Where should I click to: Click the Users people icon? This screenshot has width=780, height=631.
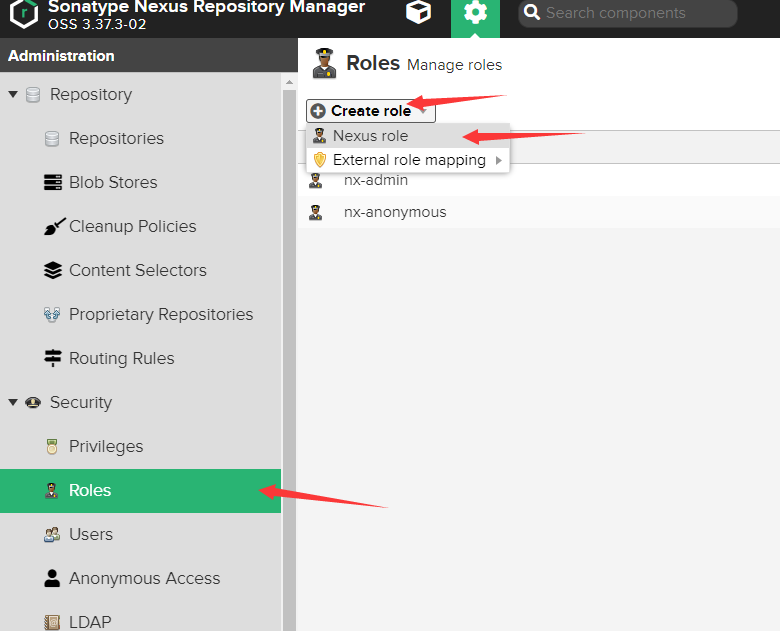tap(52, 534)
